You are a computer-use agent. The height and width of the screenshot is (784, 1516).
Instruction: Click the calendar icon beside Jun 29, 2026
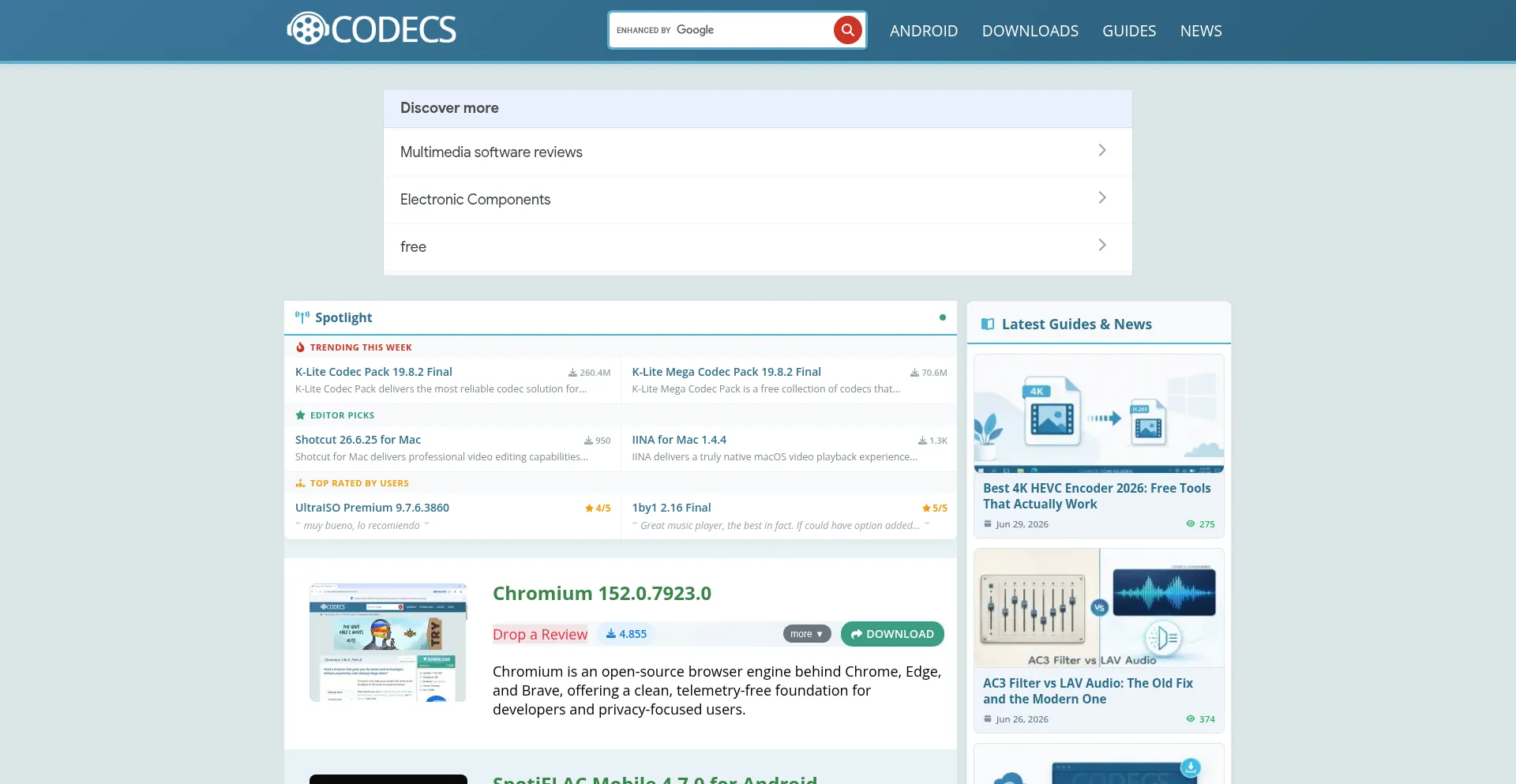988,523
